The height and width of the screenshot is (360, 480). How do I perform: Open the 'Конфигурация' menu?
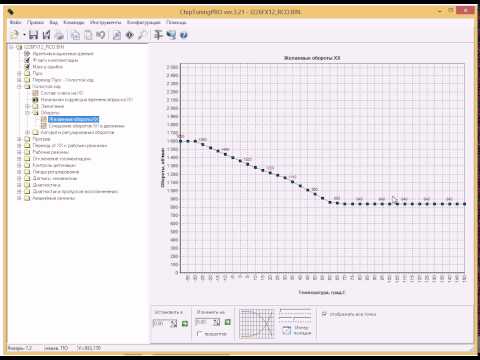(144, 22)
